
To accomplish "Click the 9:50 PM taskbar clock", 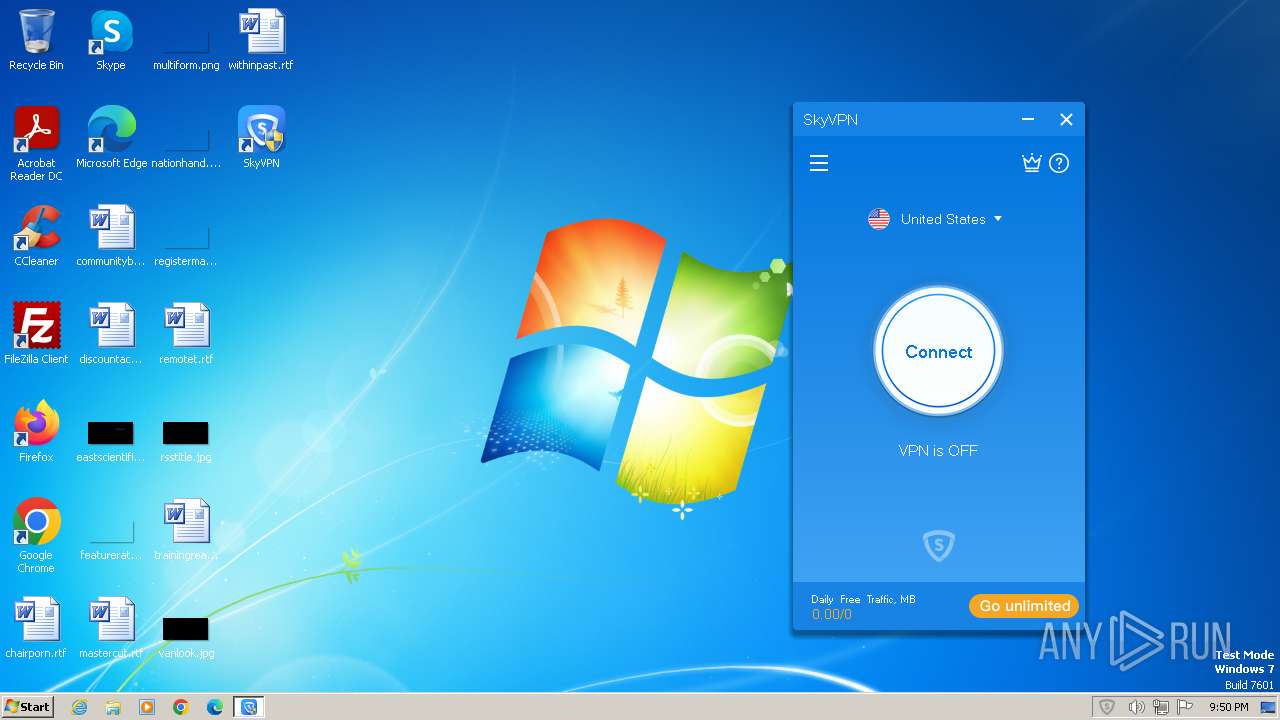I will pos(1228,707).
